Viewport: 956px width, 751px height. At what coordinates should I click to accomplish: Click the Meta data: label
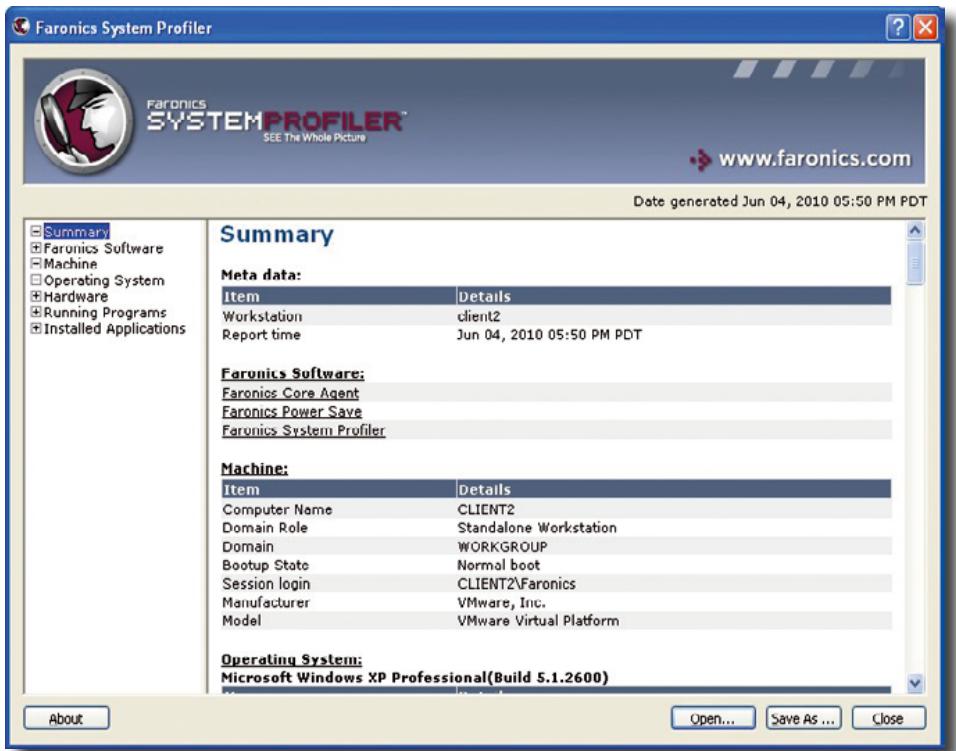click(x=261, y=275)
